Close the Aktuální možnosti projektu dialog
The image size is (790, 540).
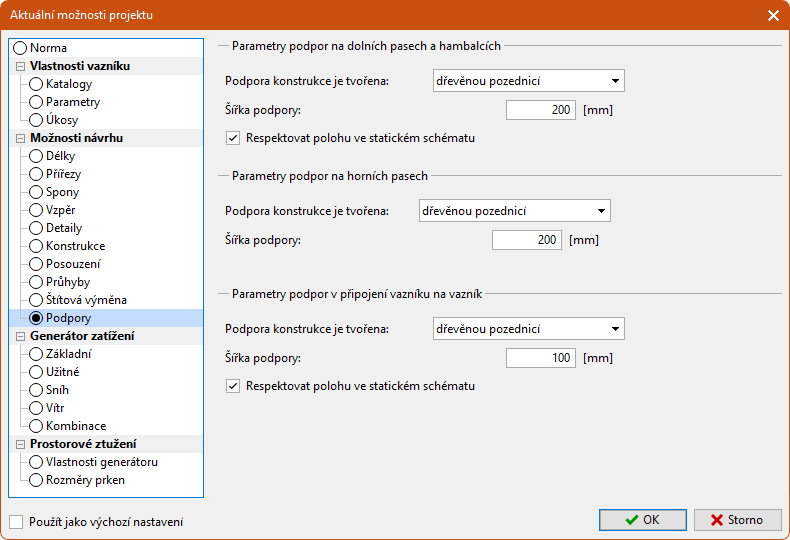[773, 15]
